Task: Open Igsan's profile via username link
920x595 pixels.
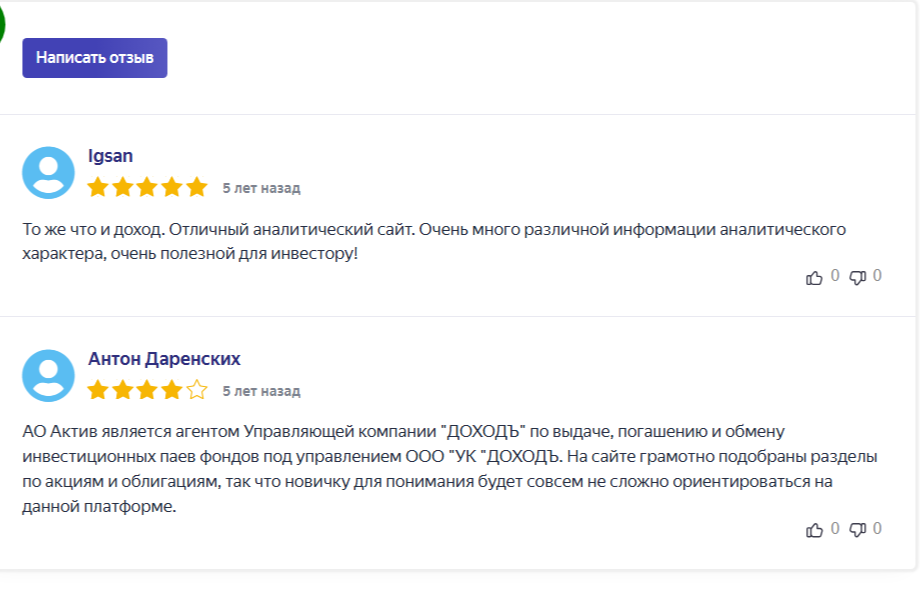Action: pyautogui.click(x=110, y=155)
